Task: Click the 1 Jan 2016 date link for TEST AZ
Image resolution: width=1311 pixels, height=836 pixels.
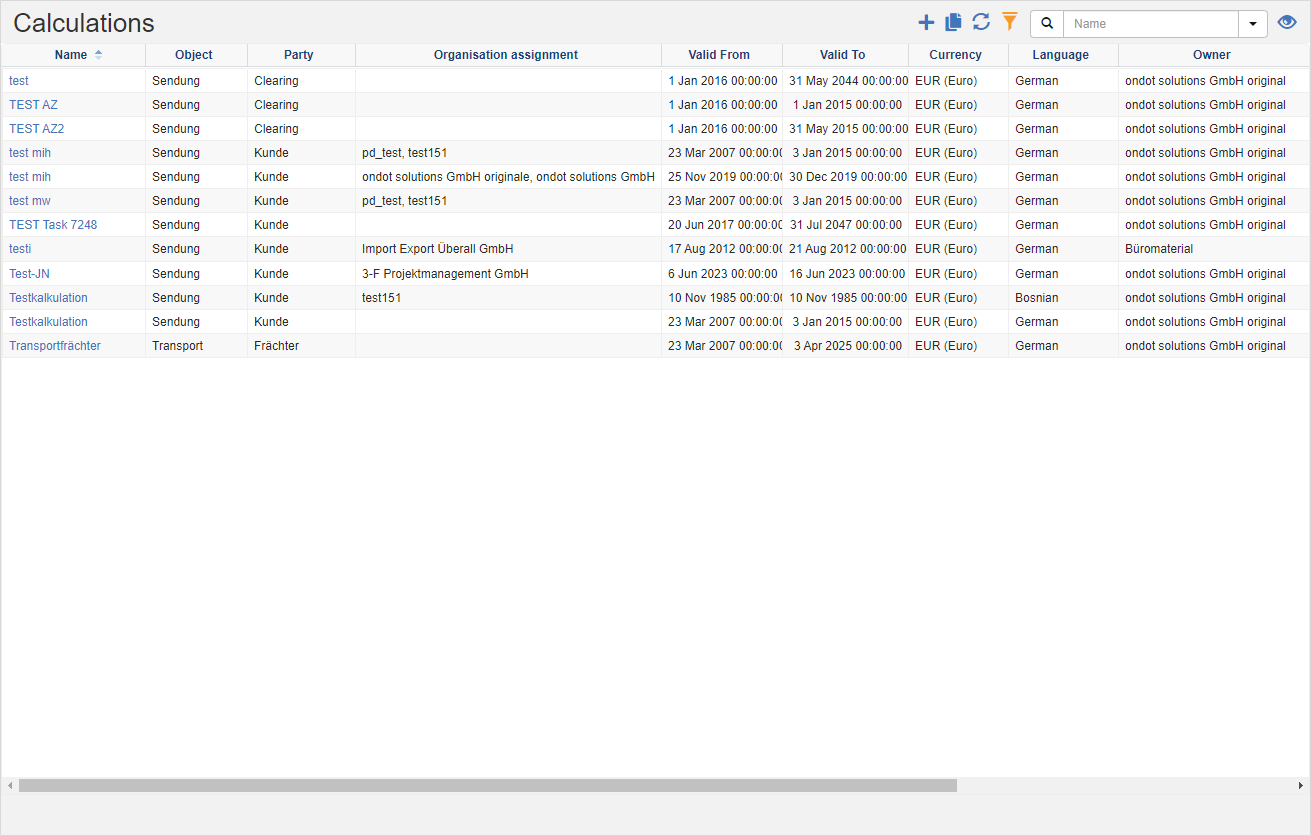Action: pos(723,104)
